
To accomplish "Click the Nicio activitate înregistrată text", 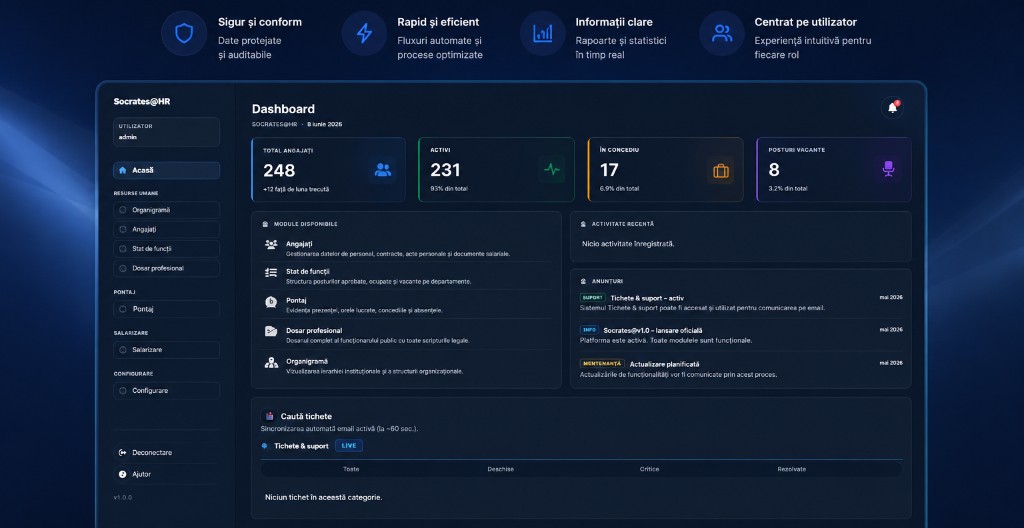I will (628, 244).
